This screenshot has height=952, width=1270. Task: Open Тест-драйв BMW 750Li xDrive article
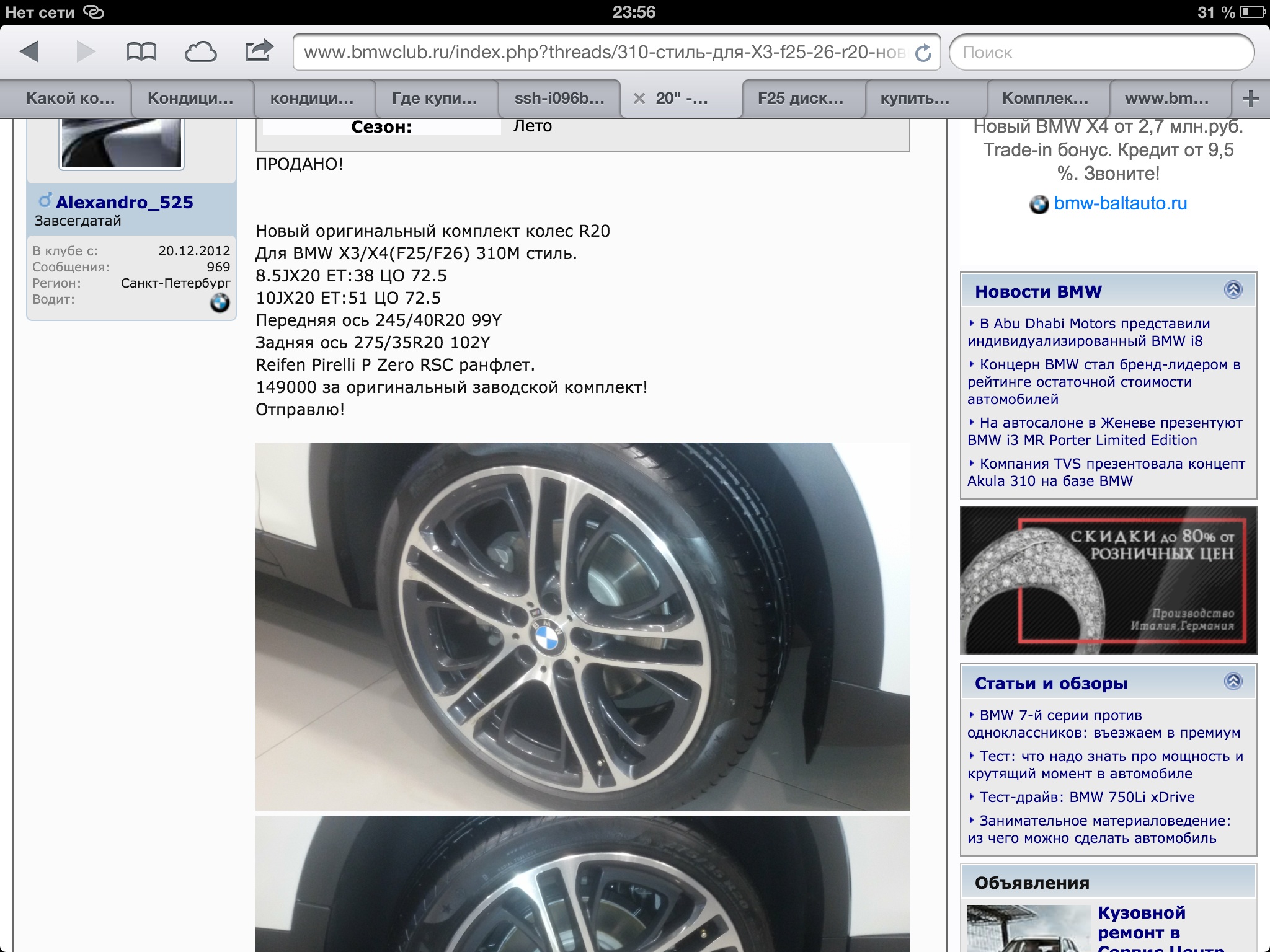pyautogui.click(x=1087, y=797)
